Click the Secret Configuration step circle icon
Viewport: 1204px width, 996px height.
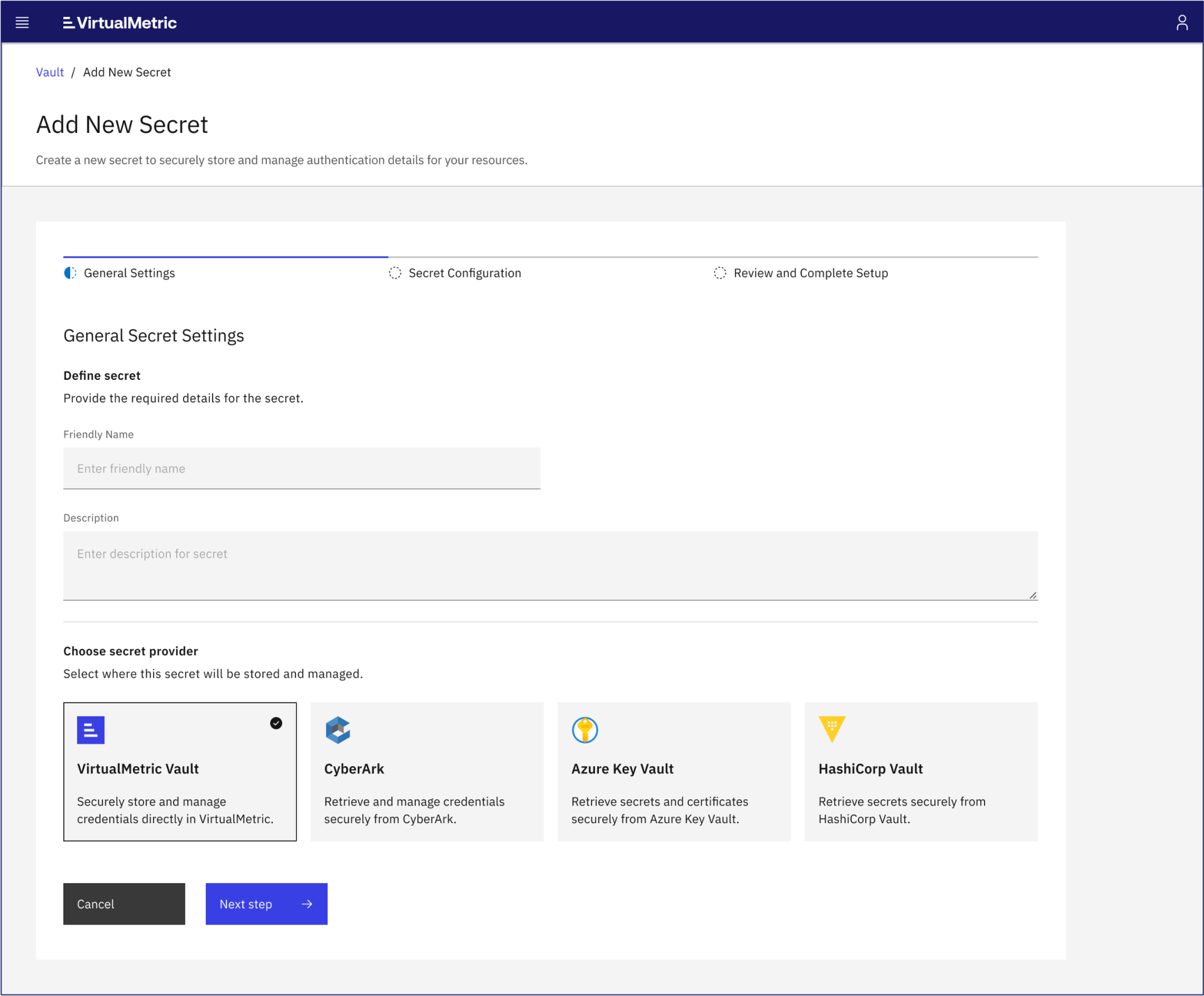click(394, 273)
